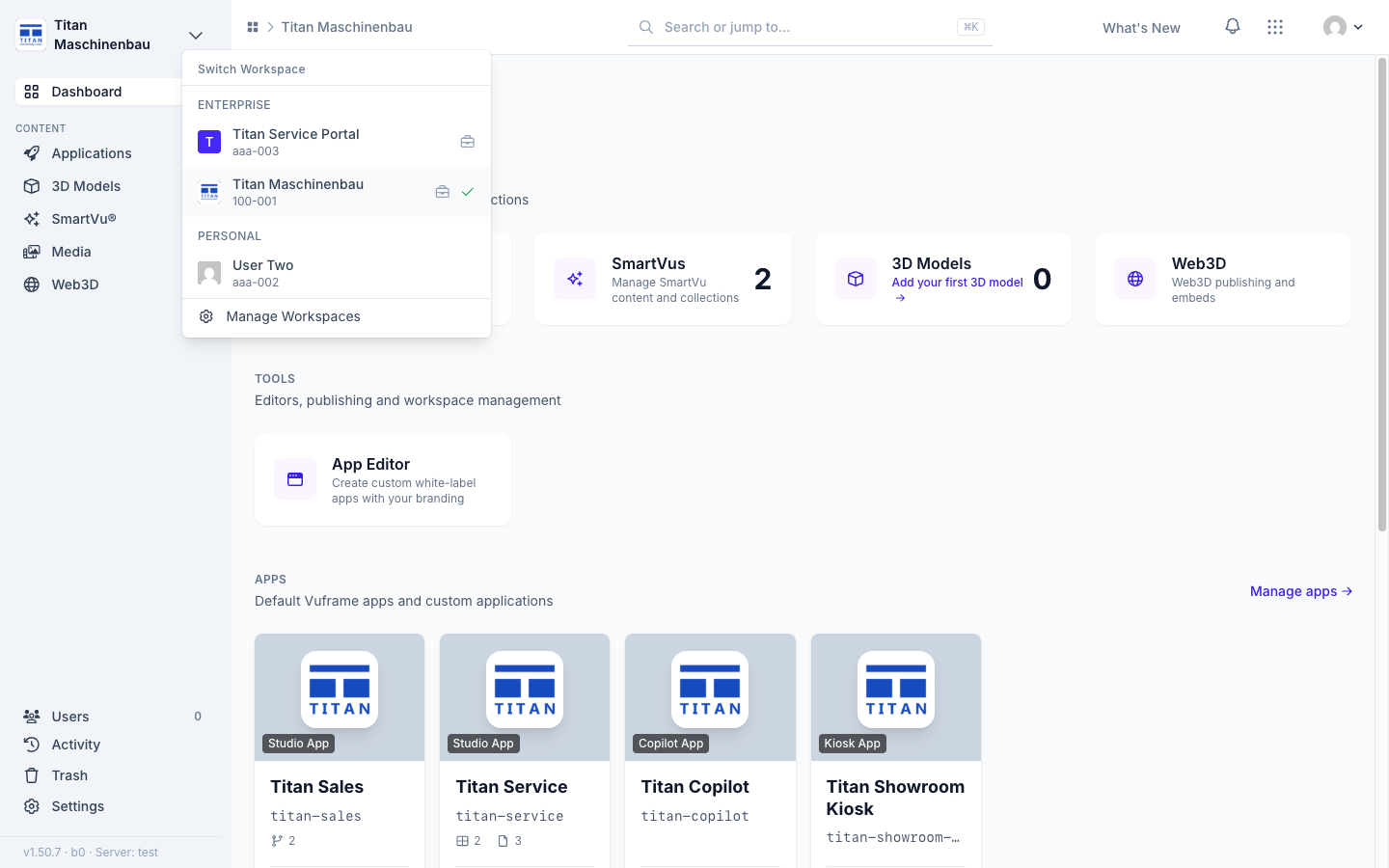Click the version text v1.50.7
Screen dimensions: 1389x868
tap(41, 853)
